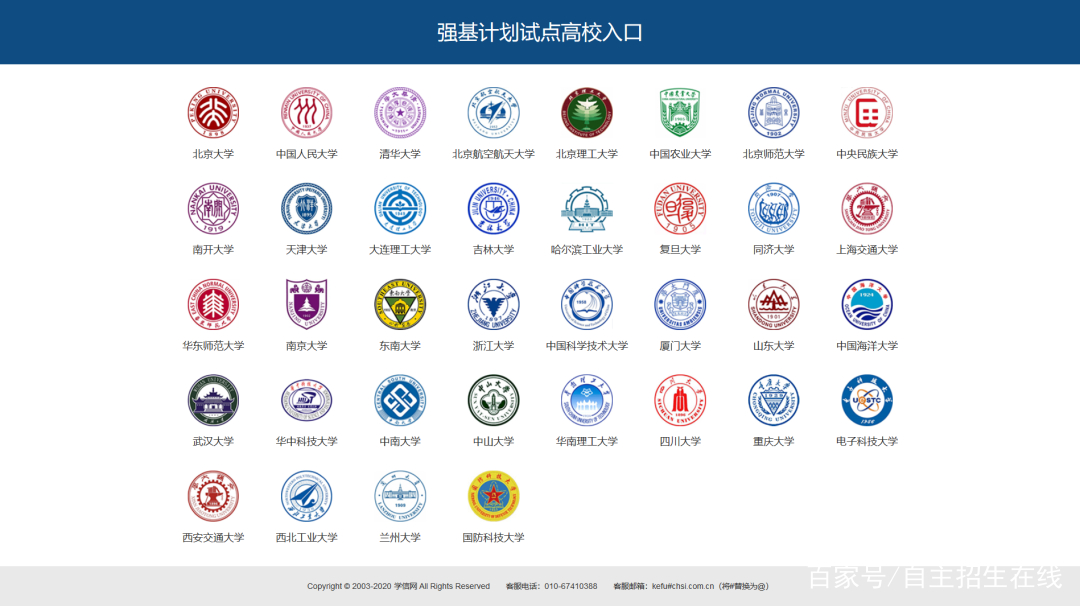The width and height of the screenshot is (1080, 606).
Task: Open the UESTC logo above 电子科技大学
Action: point(866,400)
